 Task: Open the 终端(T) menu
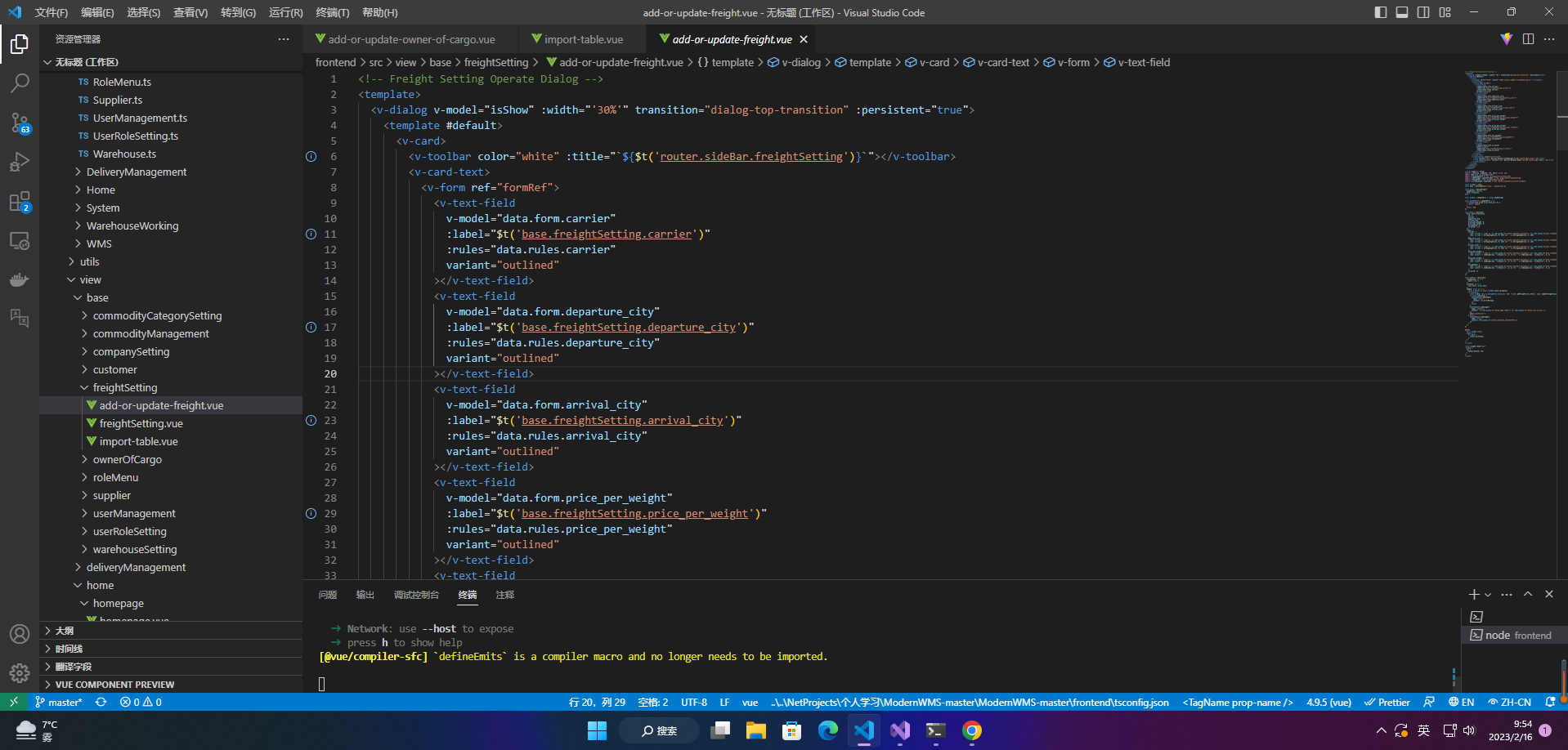tap(332, 12)
